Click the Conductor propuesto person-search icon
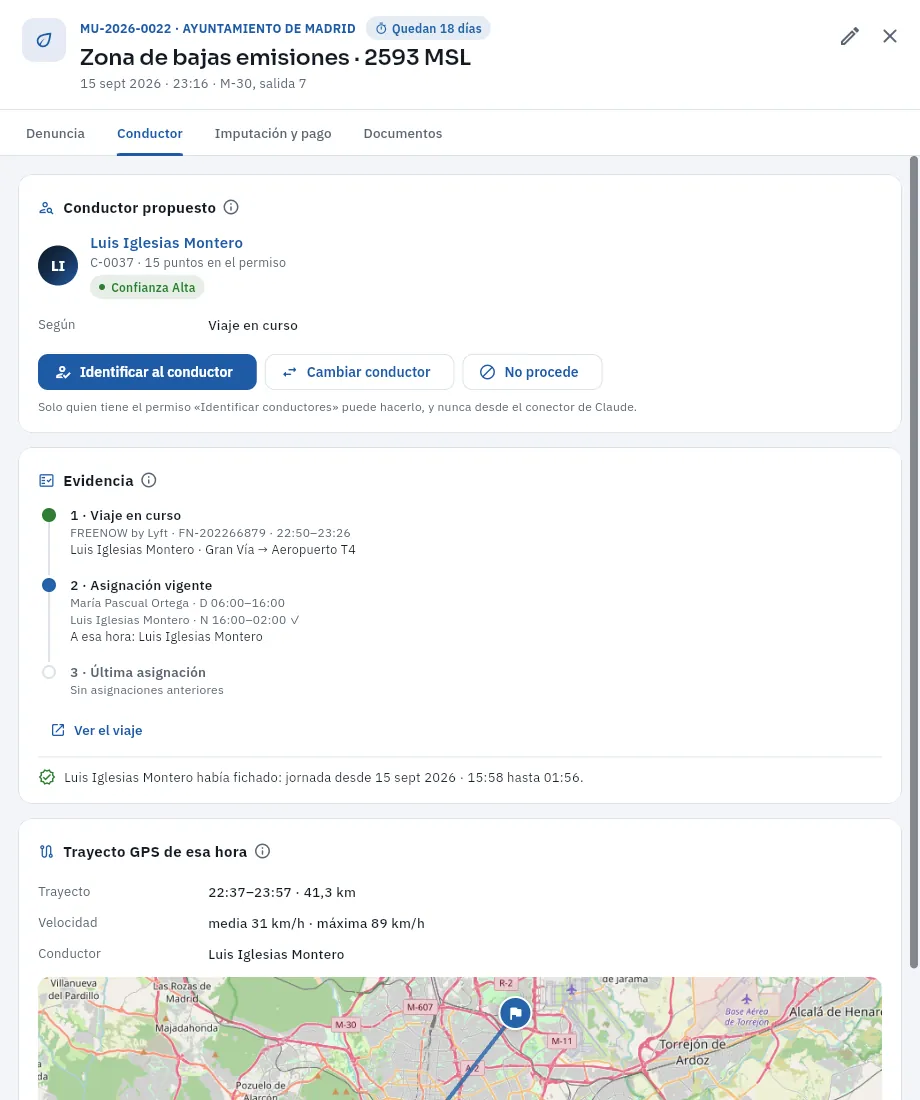This screenshot has height=1100, width=920. (x=46, y=208)
